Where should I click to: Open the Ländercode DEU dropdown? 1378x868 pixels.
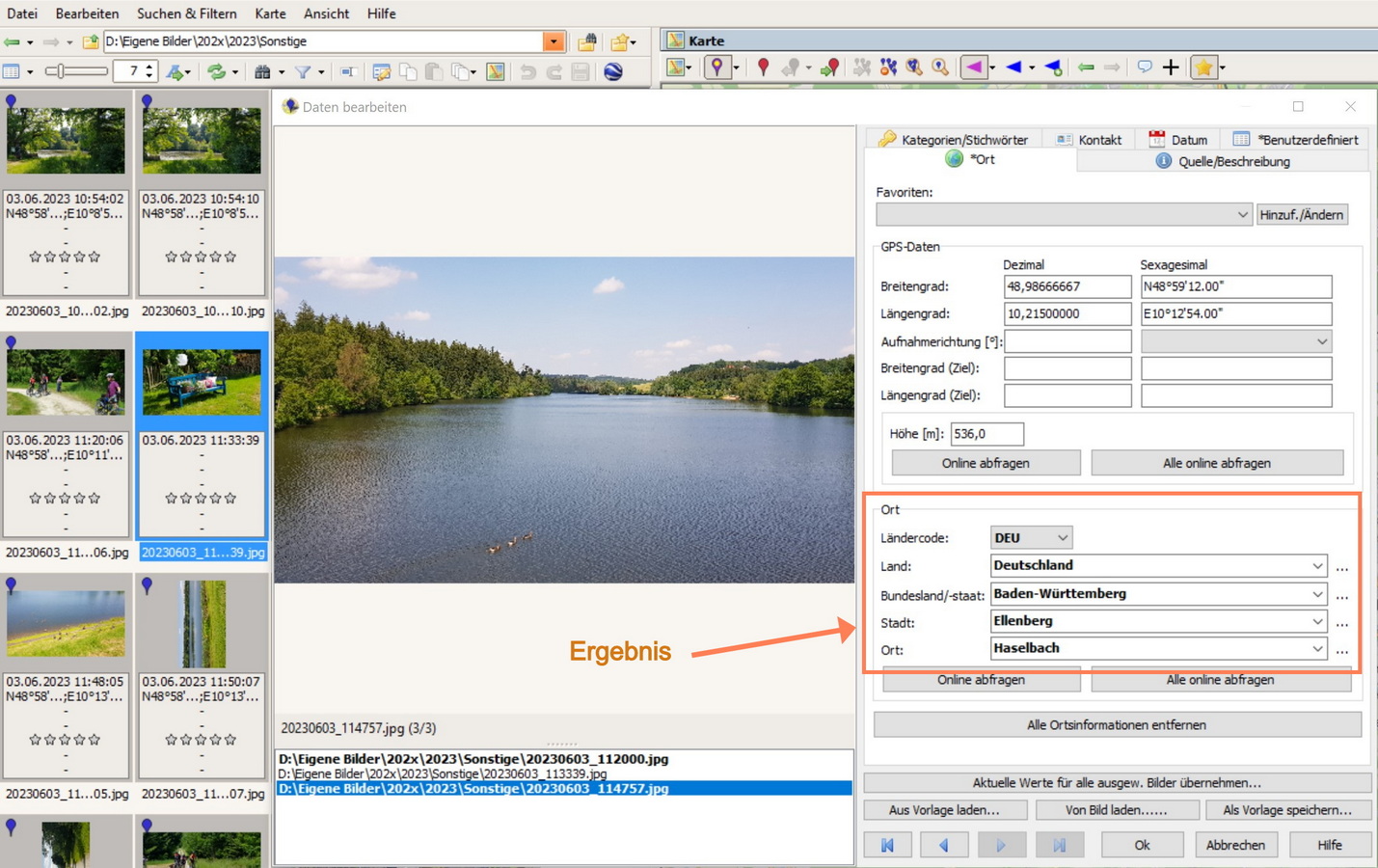point(1062,538)
